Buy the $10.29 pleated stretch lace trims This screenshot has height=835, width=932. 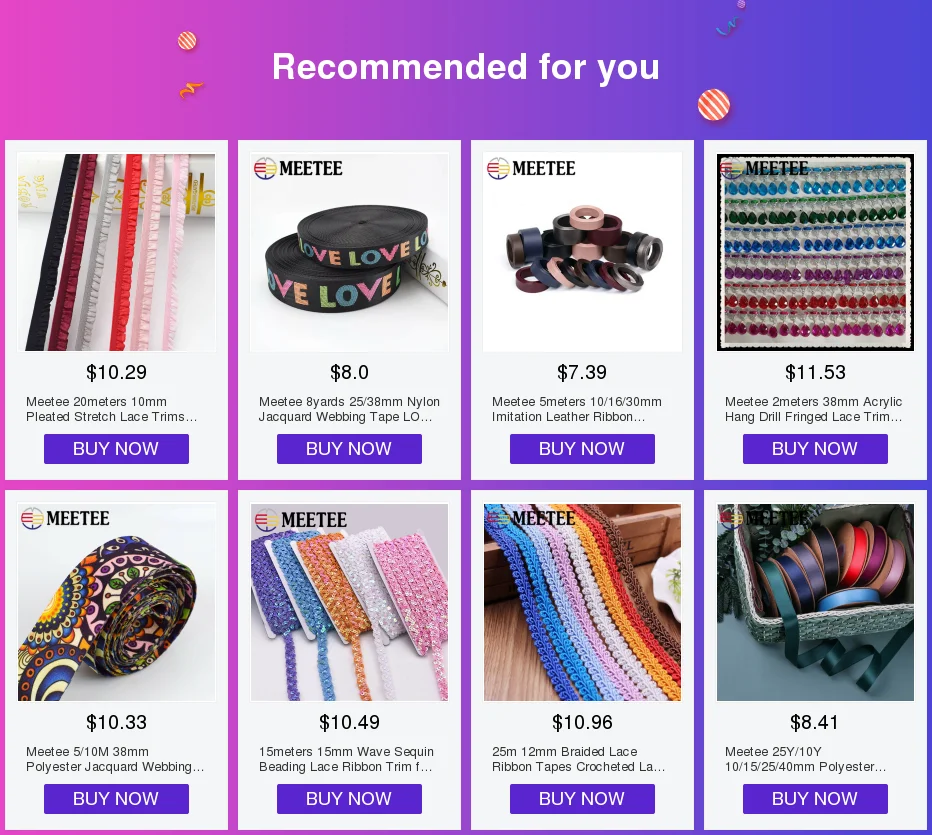116,449
